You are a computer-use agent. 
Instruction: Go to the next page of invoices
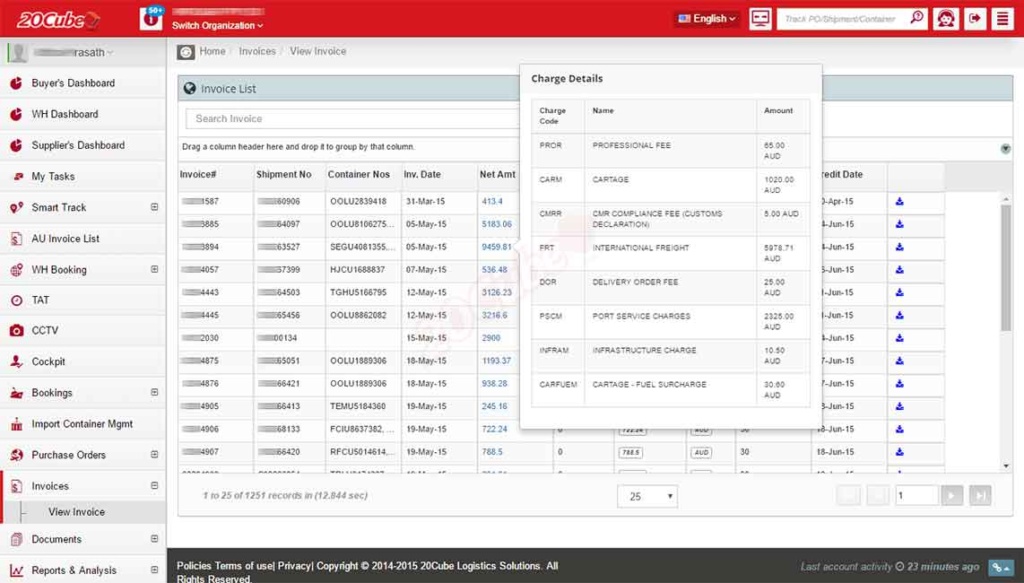tap(952, 495)
